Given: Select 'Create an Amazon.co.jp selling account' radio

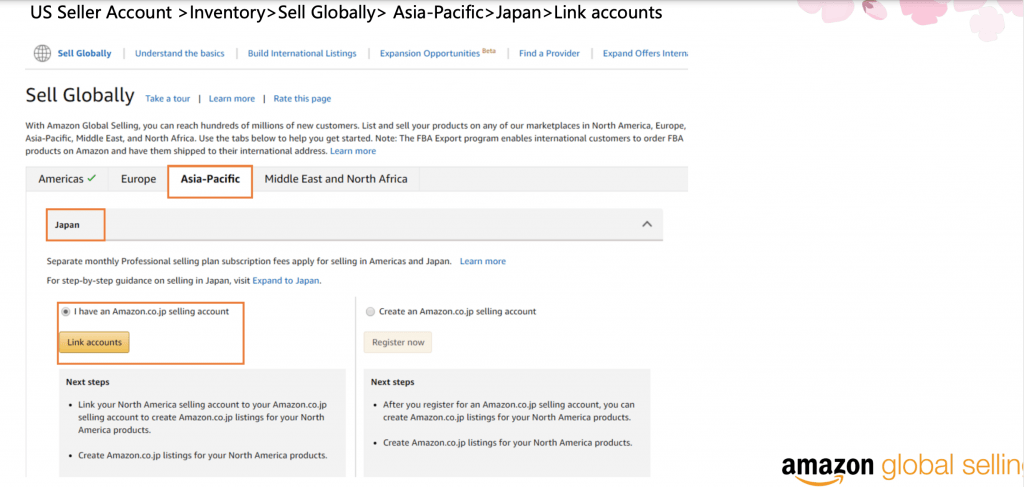Looking at the screenshot, I should coord(370,312).
